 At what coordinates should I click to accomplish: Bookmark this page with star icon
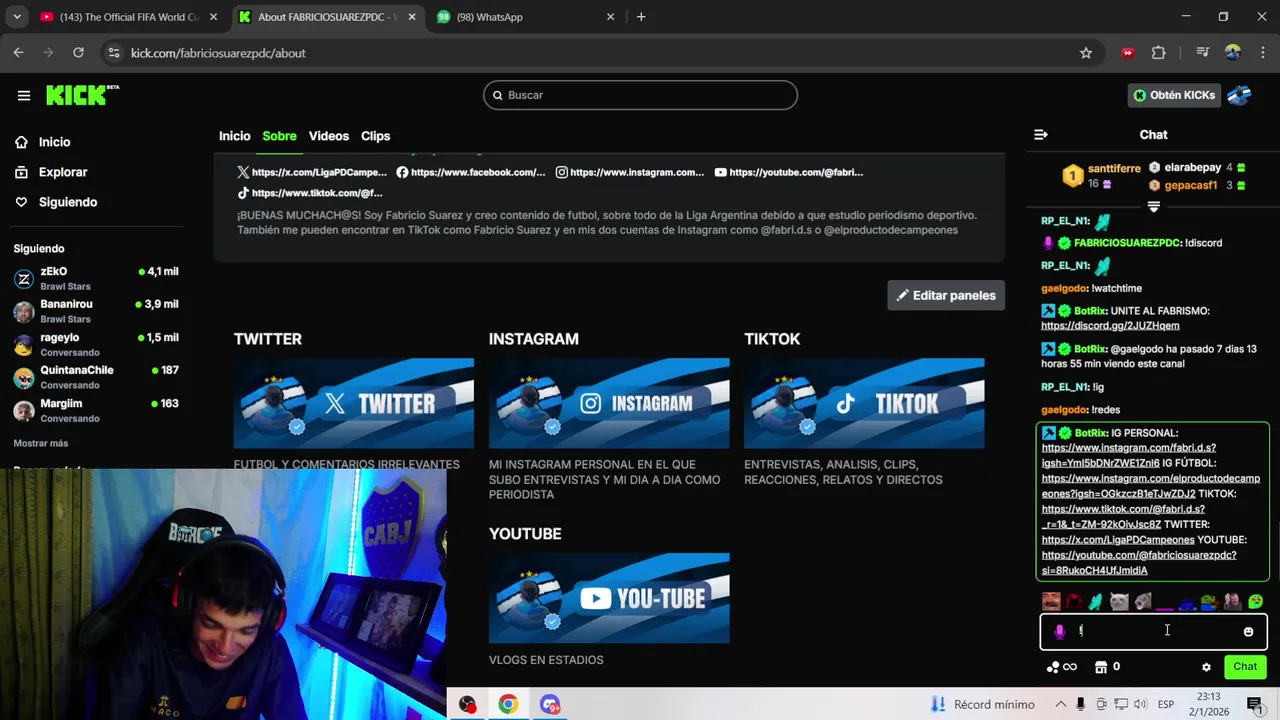coord(1086,53)
